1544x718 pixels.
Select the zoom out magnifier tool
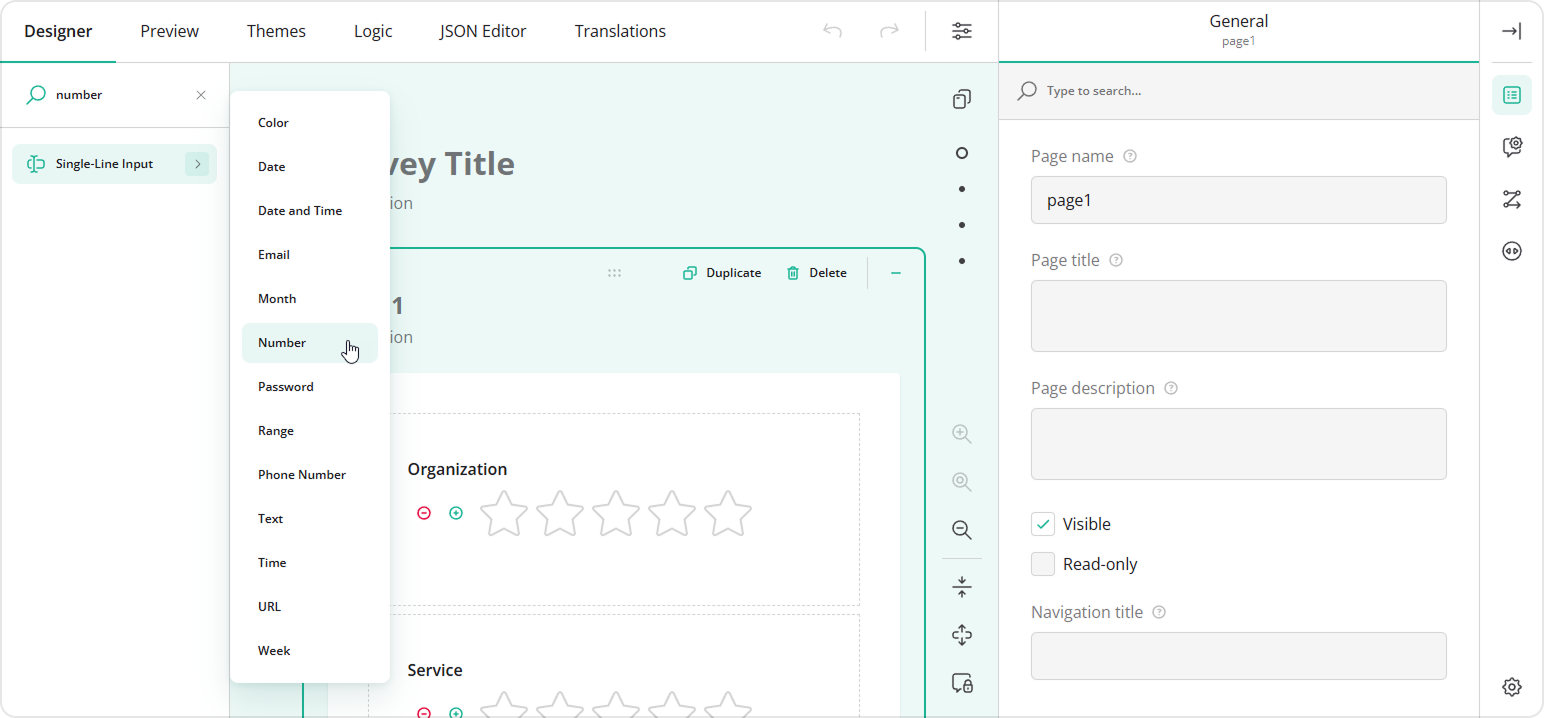click(x=961, y=530)
